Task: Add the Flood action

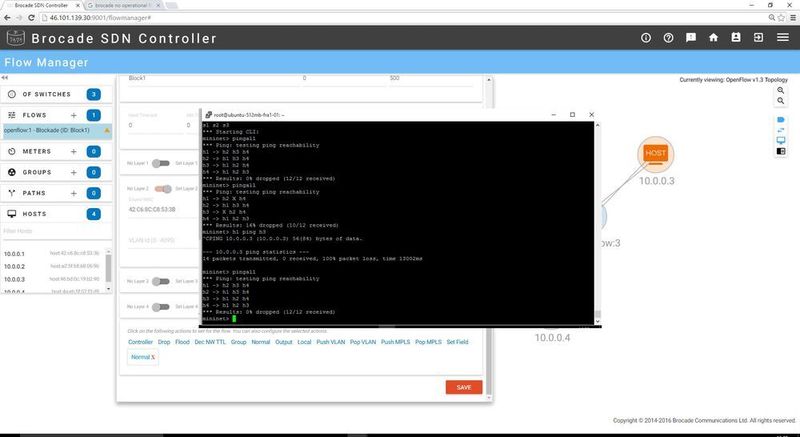Action: 182,342
